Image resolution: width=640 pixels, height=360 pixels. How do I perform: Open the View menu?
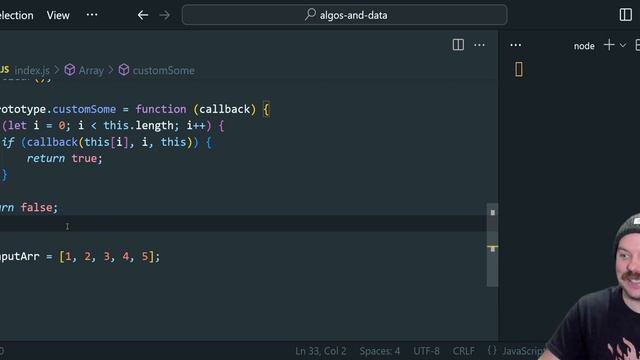pos(58,16)
